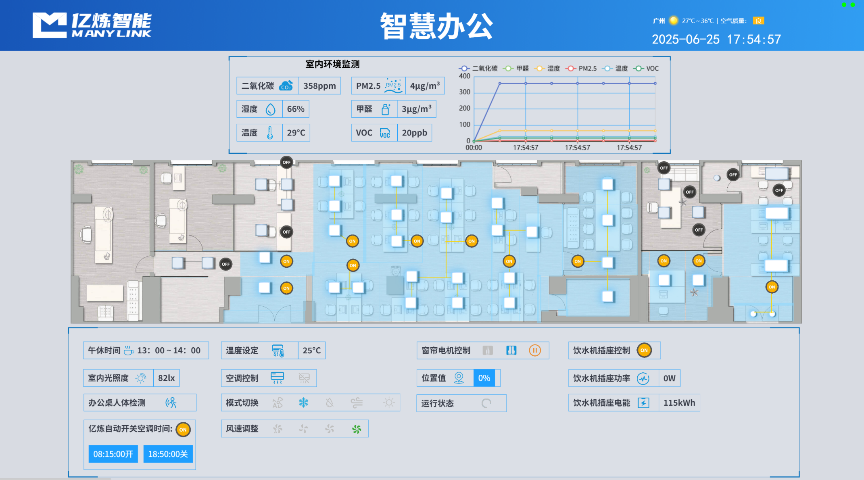Click the PM2.5 particle icon

(393, 85)
